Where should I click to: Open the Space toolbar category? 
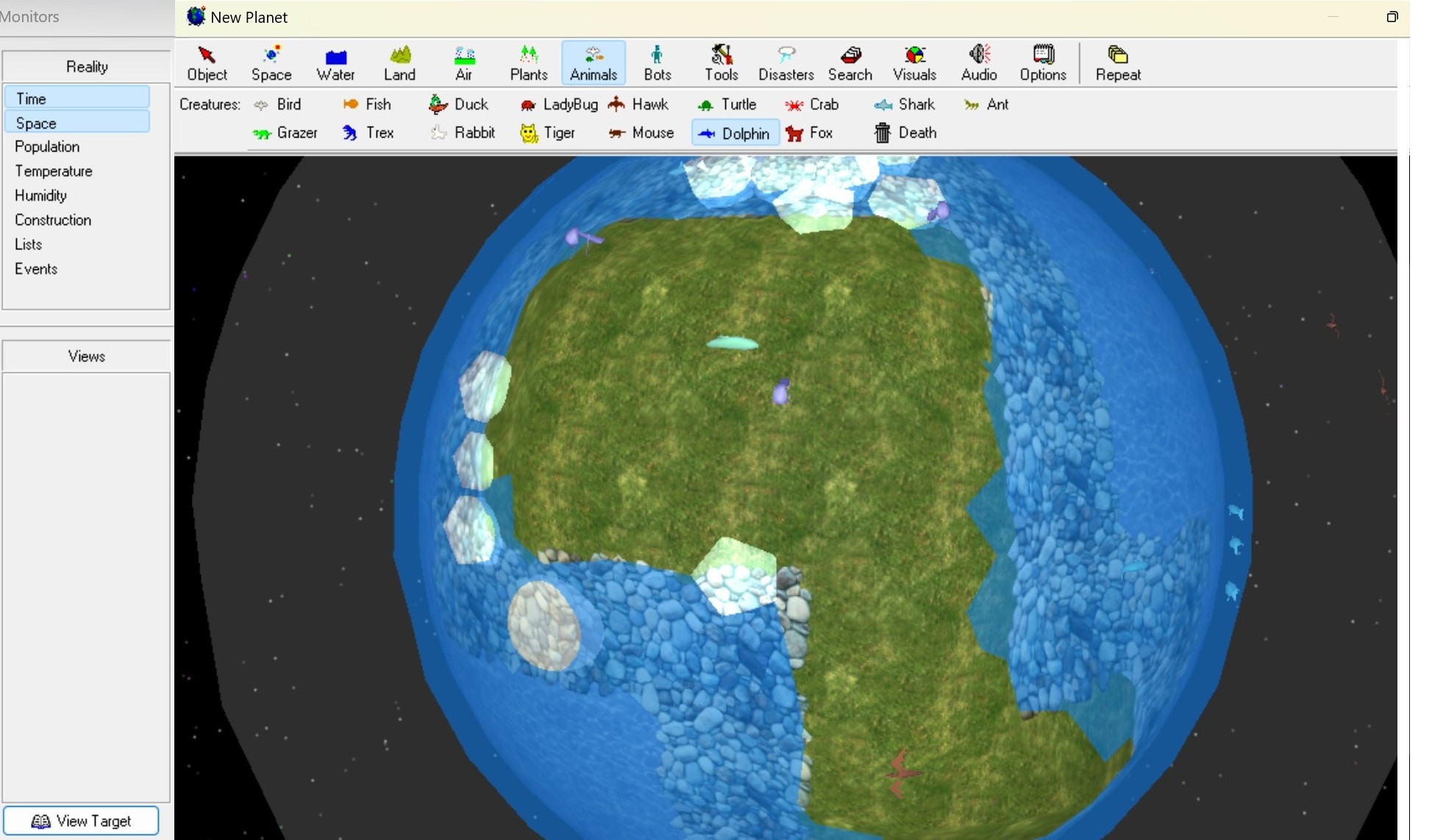[271, 63]
